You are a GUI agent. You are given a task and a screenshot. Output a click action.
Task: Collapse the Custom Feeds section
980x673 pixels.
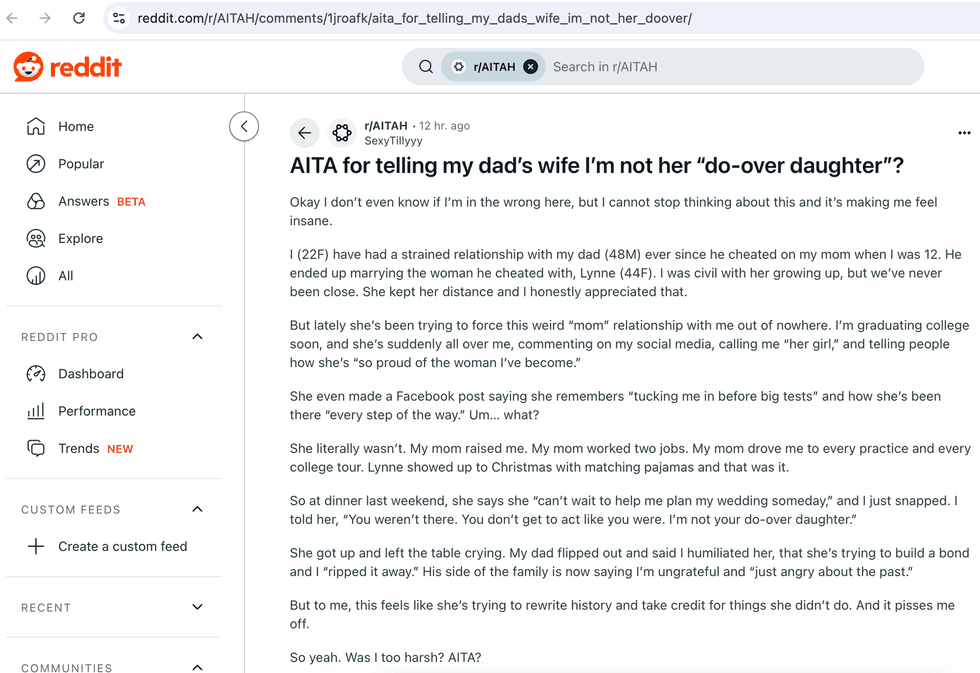(x=198, y=509)
